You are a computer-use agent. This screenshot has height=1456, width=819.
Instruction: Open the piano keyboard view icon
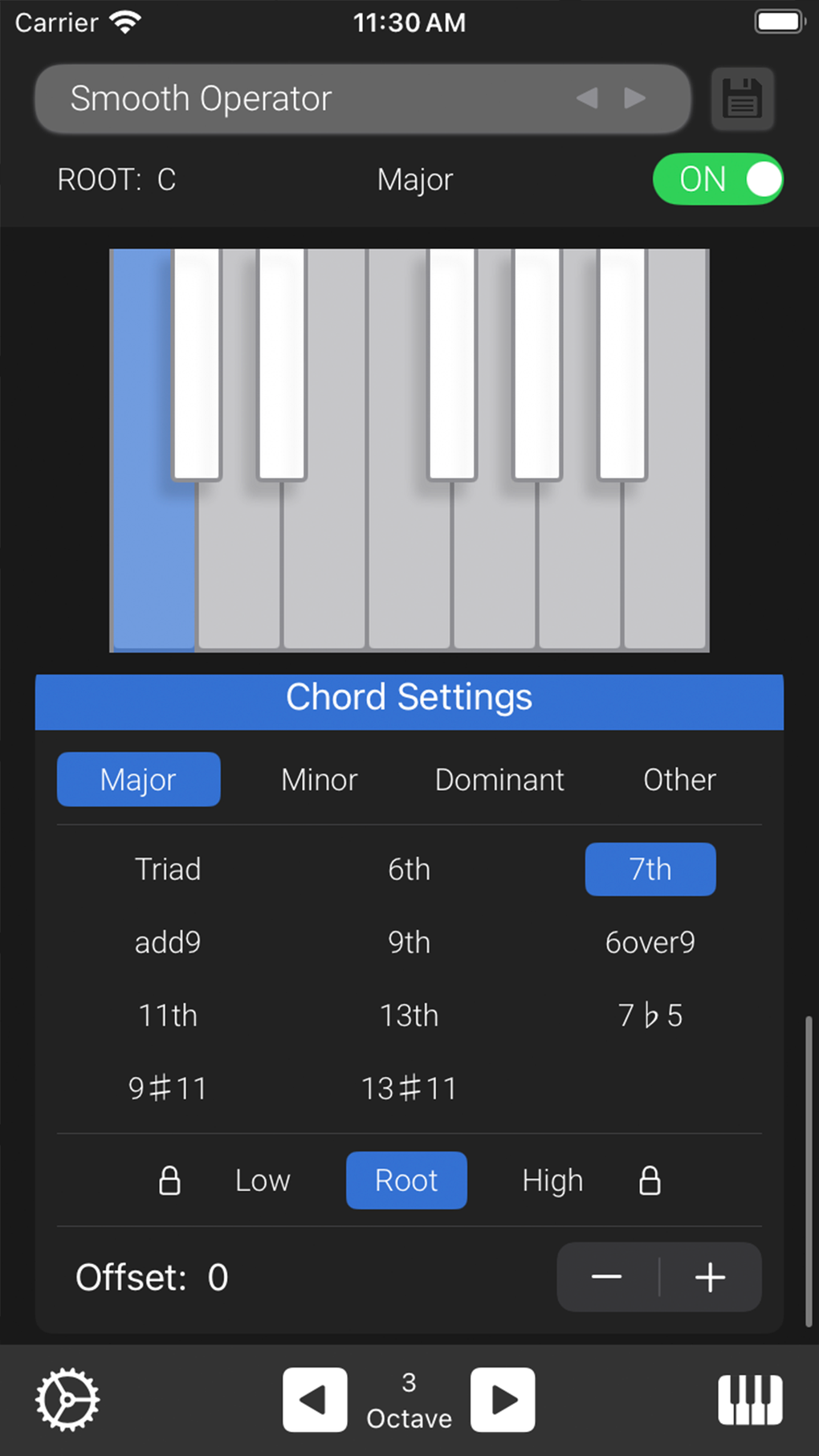(750, 1400)
